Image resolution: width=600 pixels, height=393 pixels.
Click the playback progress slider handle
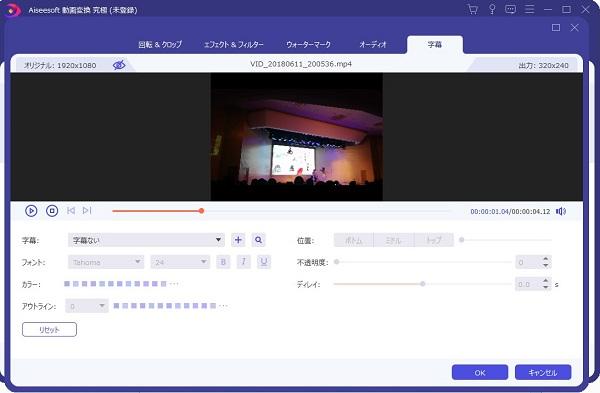click(x=201, y=211)
